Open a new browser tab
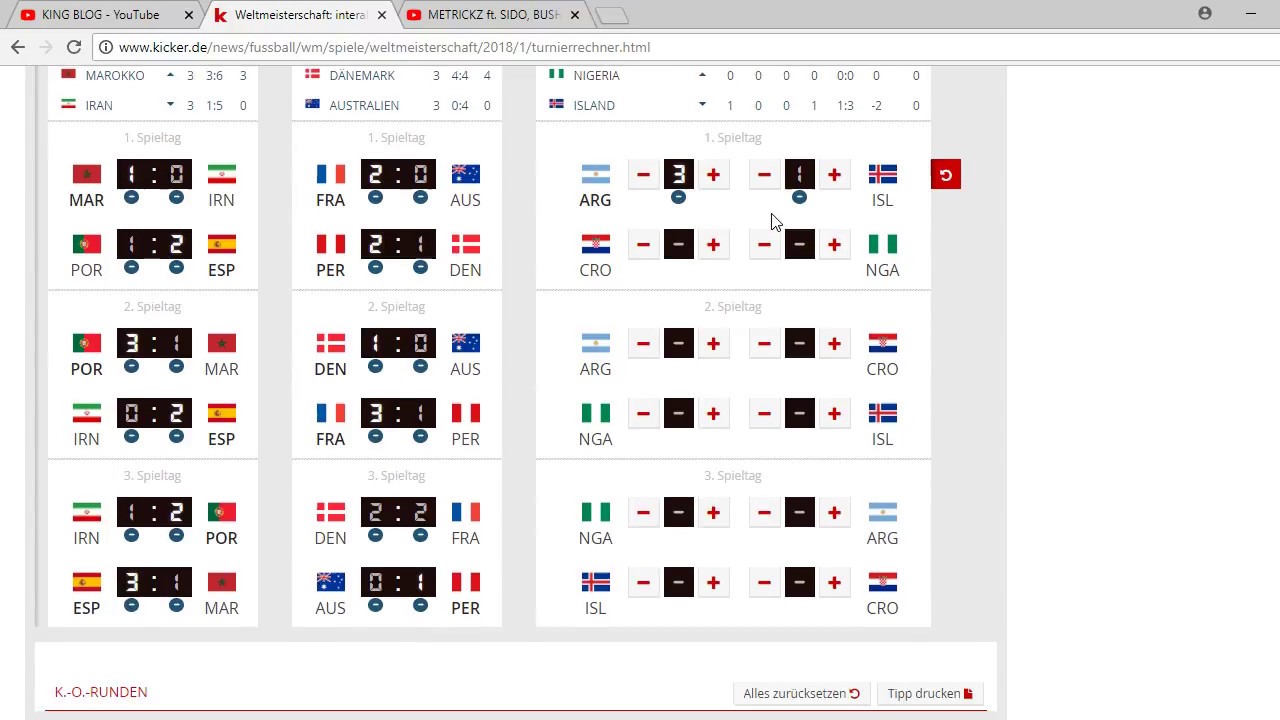This screenshot has width=1280, height=720. tap(611, 15)
